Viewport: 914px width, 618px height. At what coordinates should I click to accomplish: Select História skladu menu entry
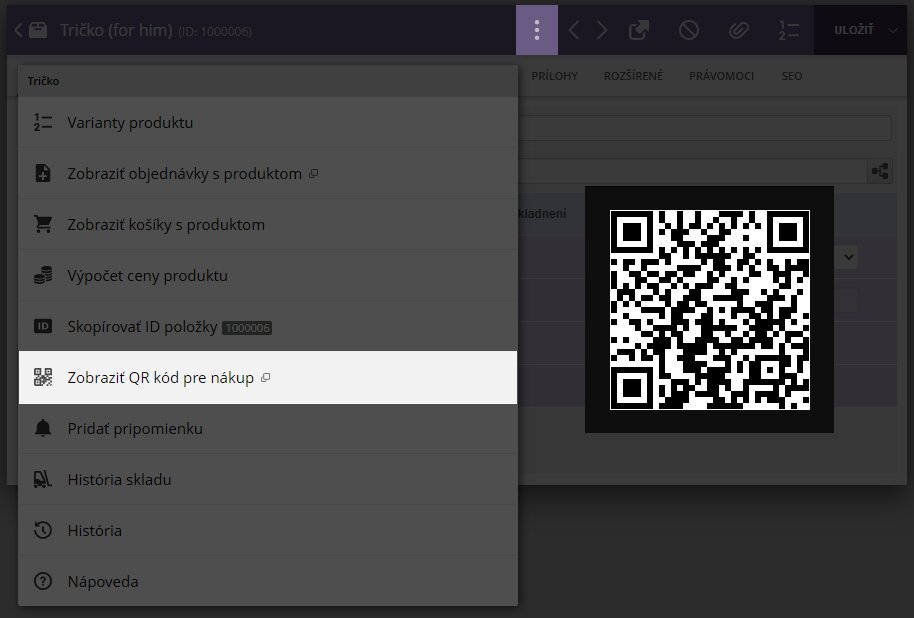268,479
